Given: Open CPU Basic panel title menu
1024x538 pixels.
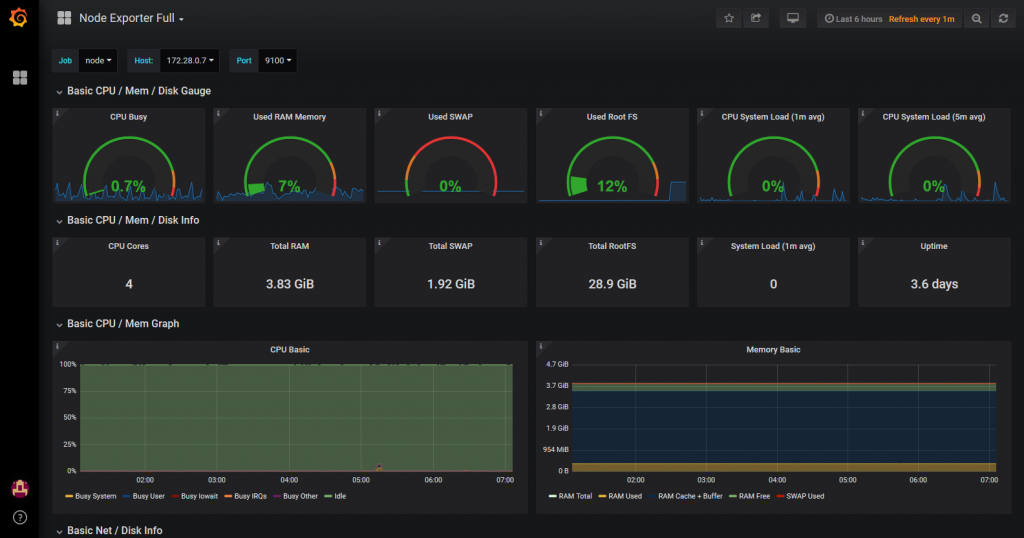Looking at the screenshot, I should [x=290, y=350].
